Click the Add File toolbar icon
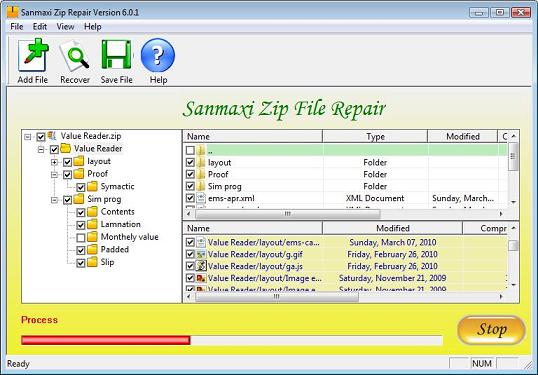This screenshot has width=538, height=375. [x=33, y=55]
